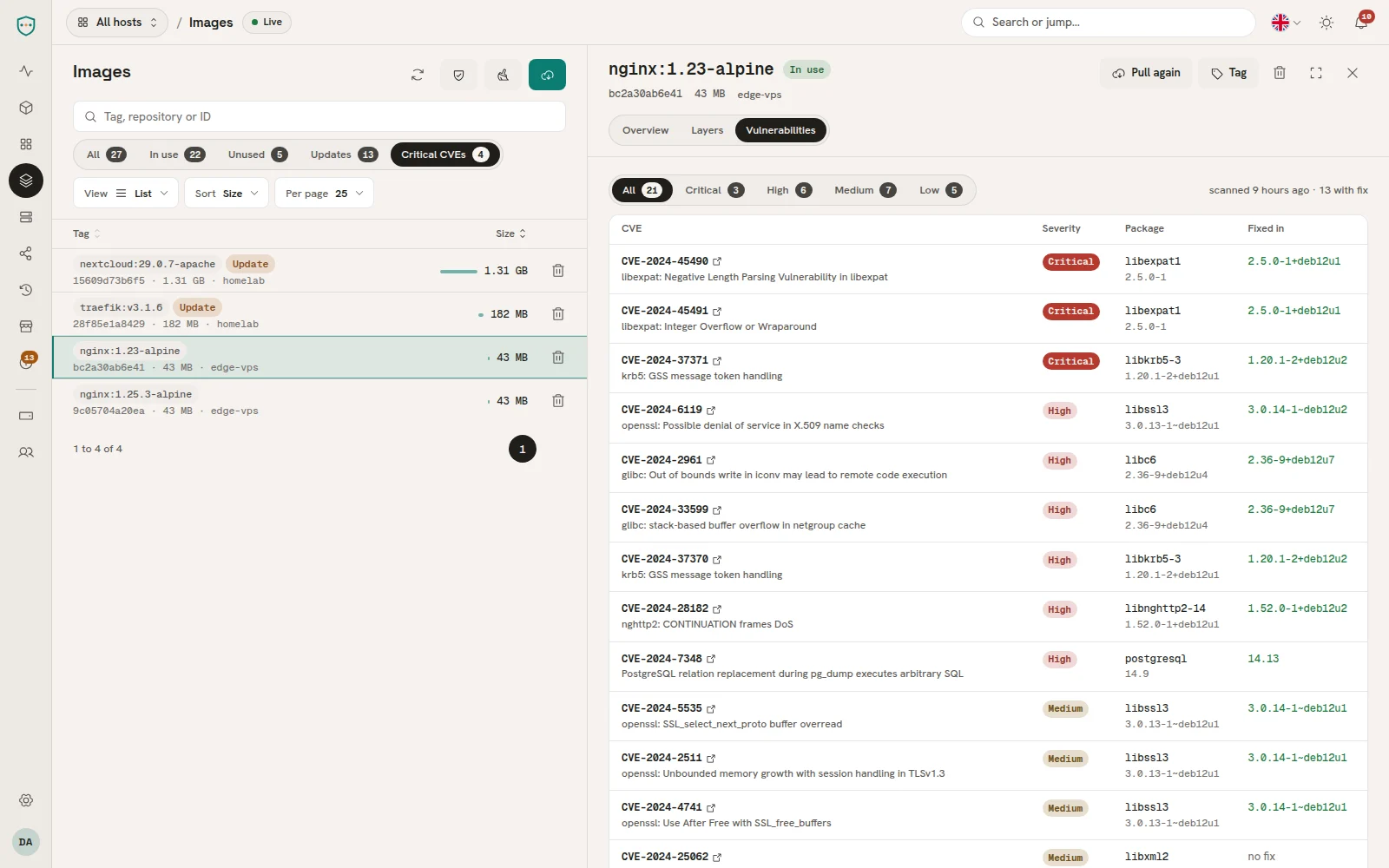Open the Sort Size dropdown
The width and height of the screenshot is (1389, 868).
[x=227, y=193]
